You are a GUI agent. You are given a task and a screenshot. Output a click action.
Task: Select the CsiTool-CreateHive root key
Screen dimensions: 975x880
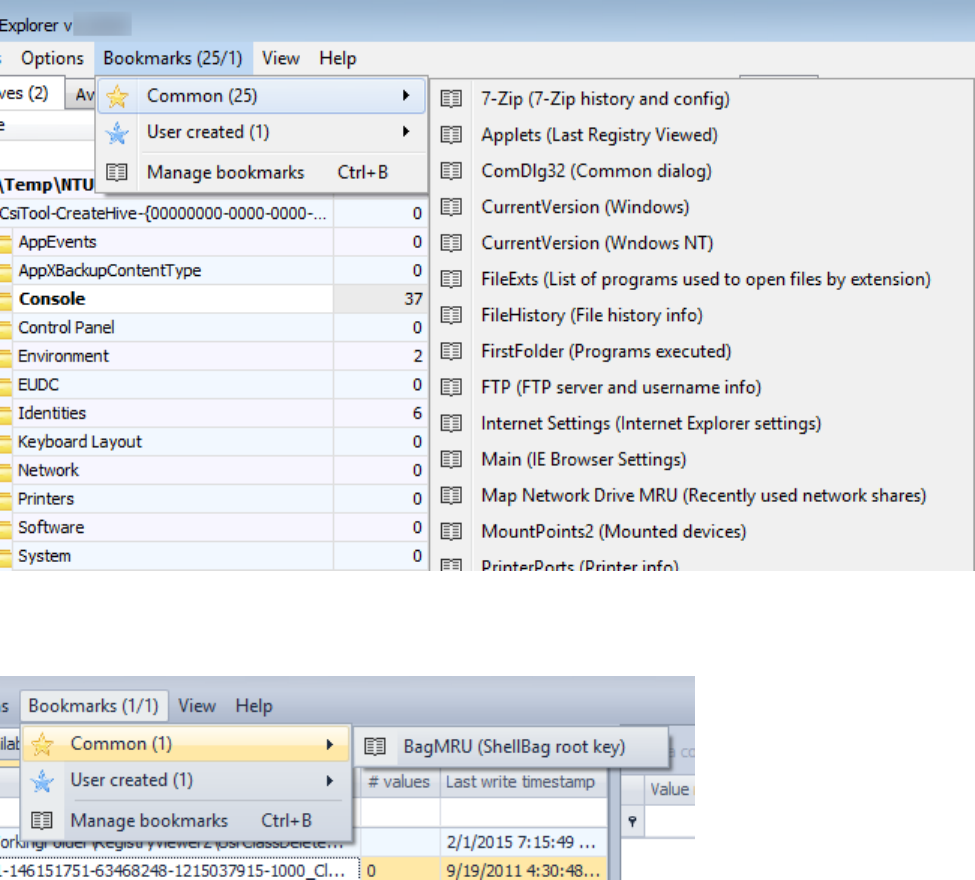(167, 213)
